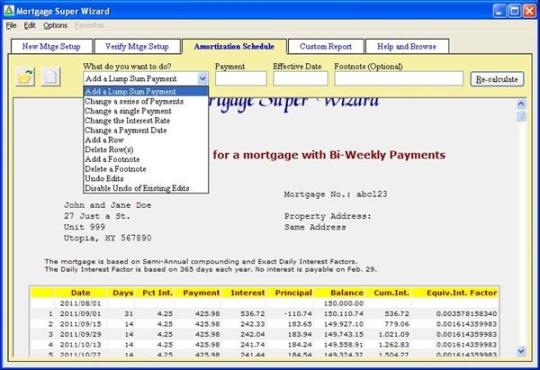This screenshot has width=540, height=370.
Task: Click the 'Cum.Int.' column header
Action: pyautogui.click(x=392, y=292)
